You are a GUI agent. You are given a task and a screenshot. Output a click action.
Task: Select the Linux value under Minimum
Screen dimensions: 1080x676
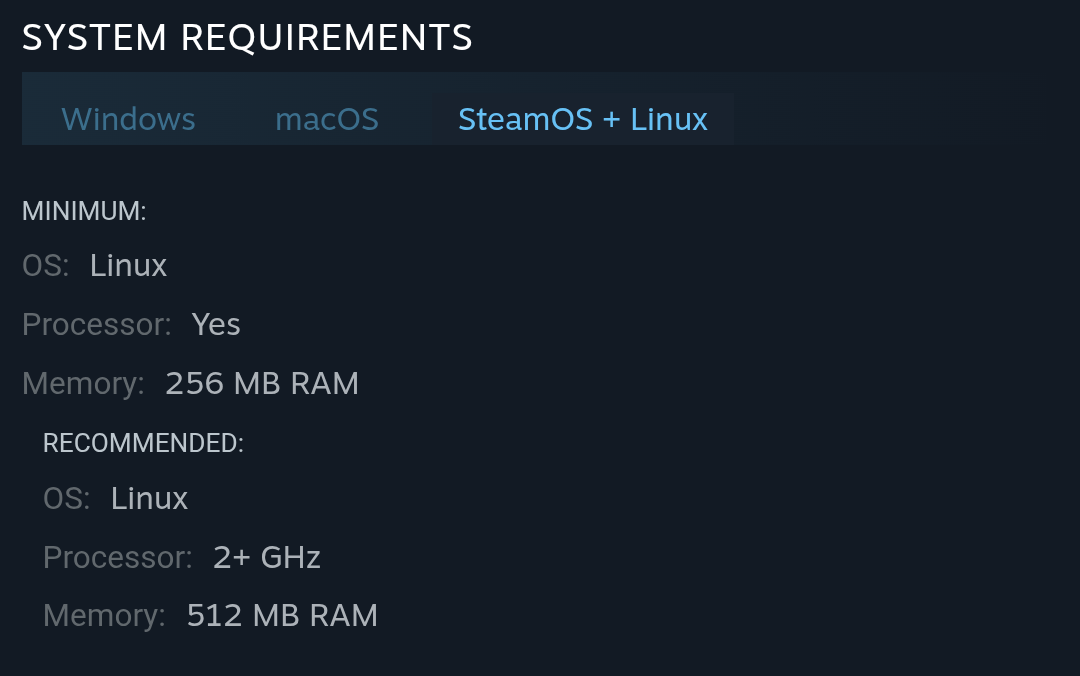128,265
